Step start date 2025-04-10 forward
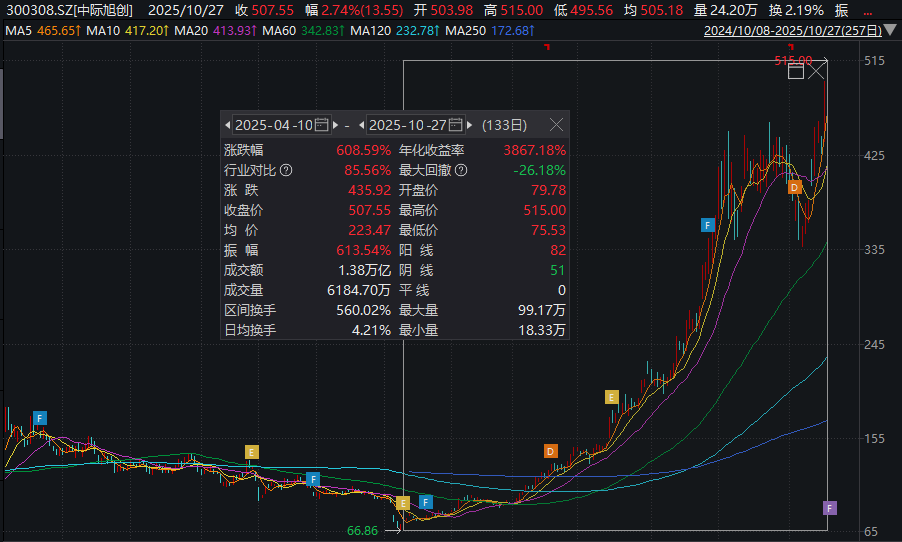 tap(336, 125)
